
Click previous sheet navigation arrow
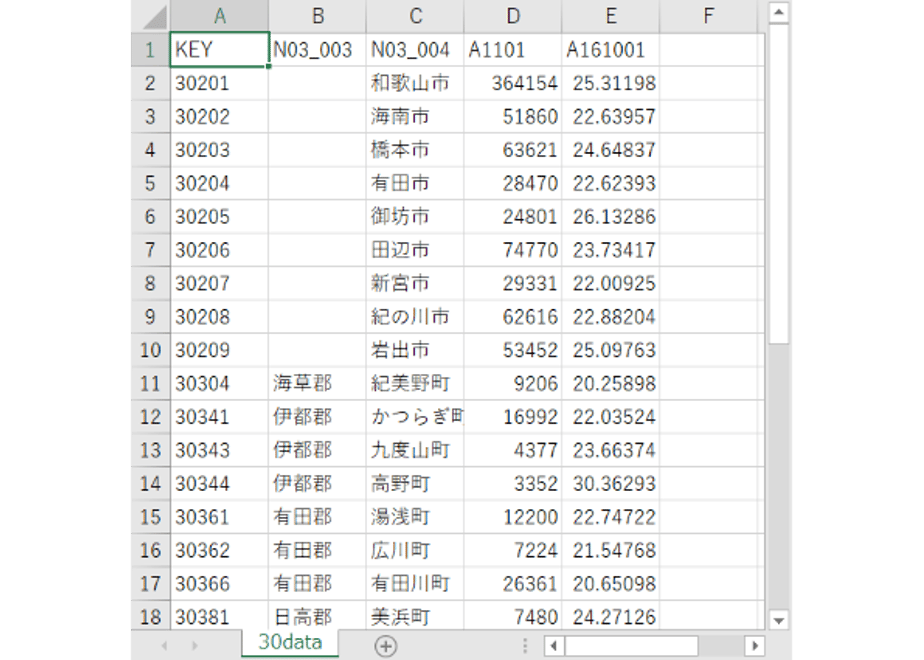coord(164,646)
